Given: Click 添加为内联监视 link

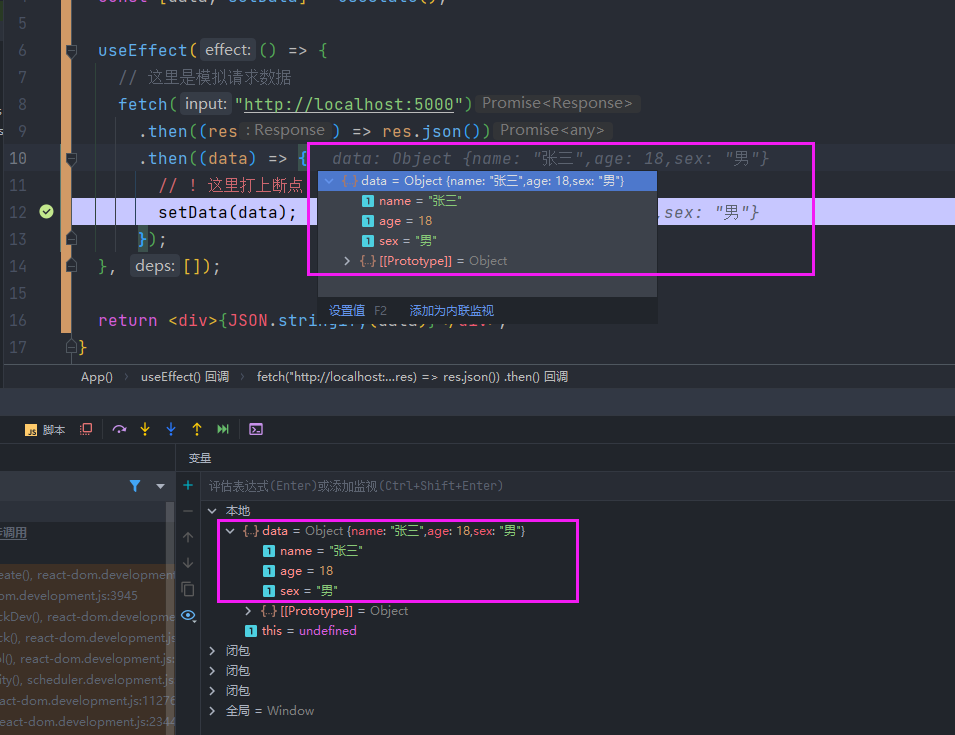Looking at the screenshot, I should coord(451,311).
